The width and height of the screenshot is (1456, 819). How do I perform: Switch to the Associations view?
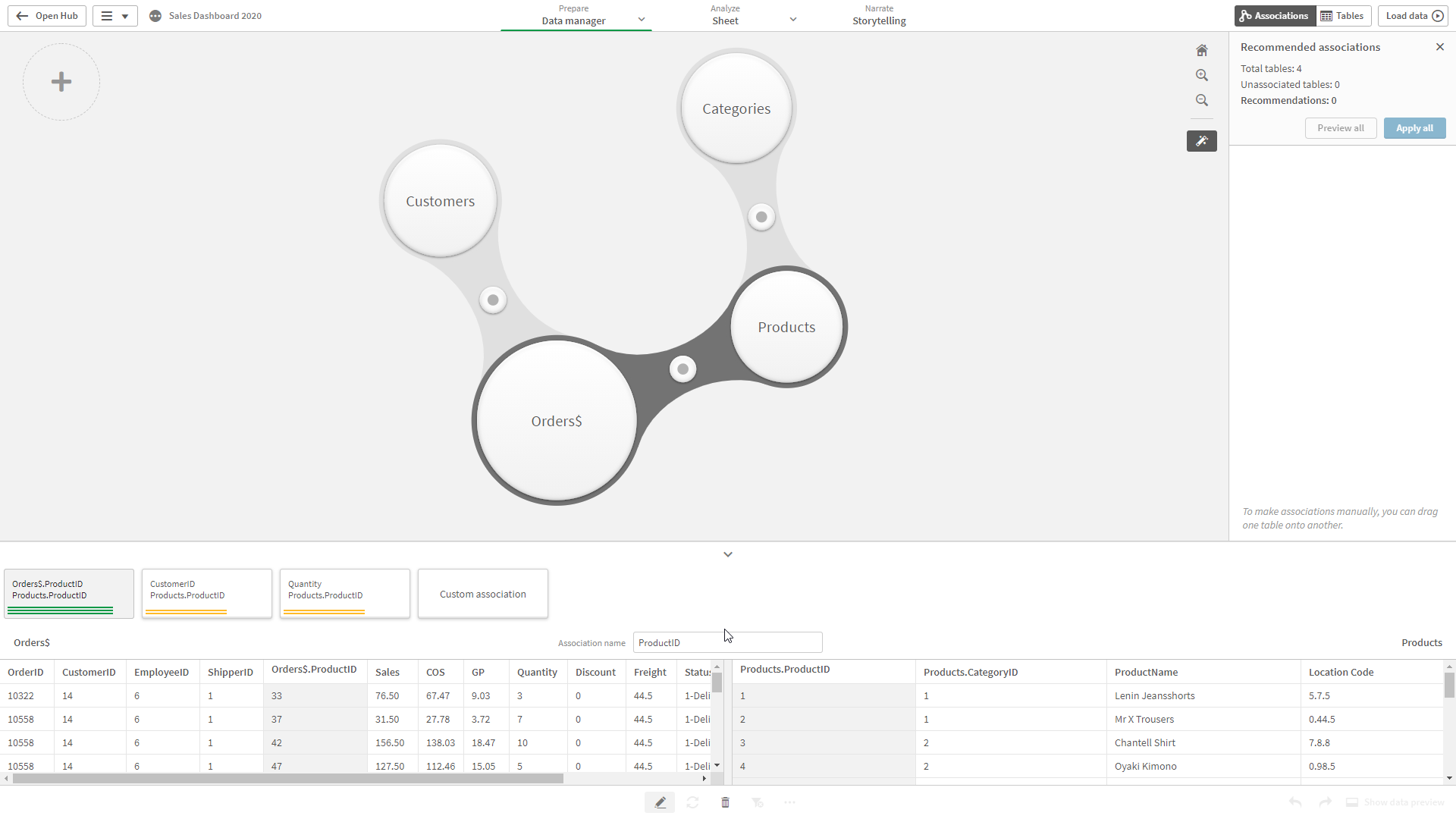[1274, 16]
